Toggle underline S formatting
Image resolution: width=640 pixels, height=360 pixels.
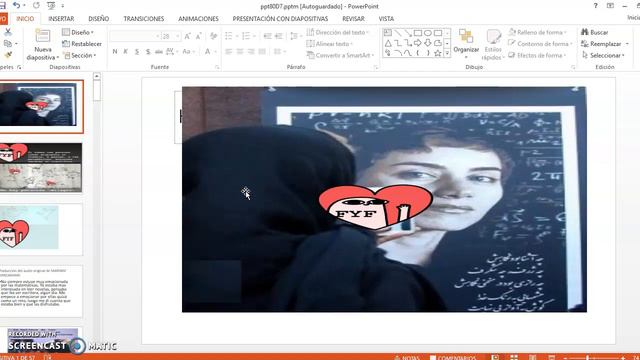[137, 51]
